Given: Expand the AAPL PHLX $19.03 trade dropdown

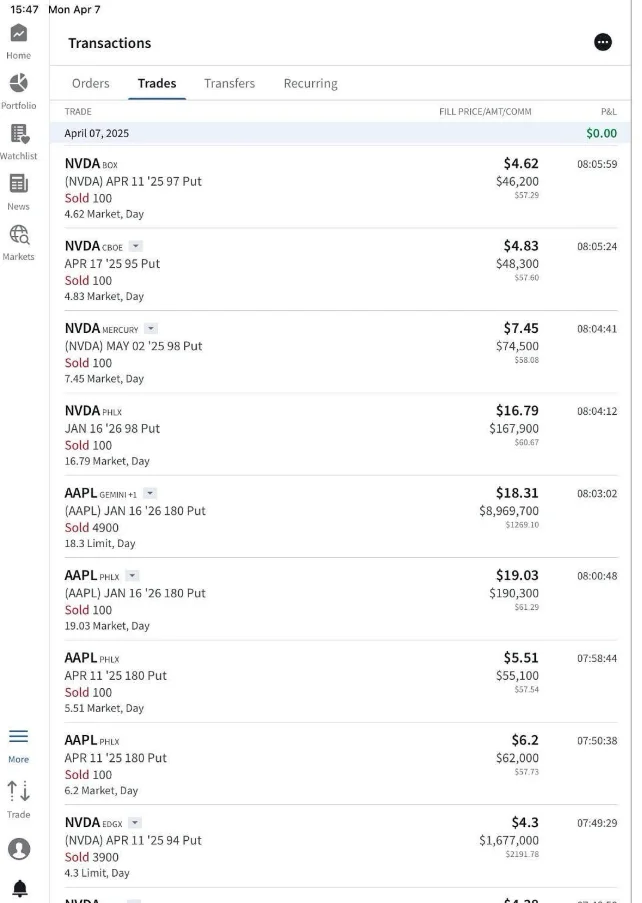Looking at the screenshot, I should pos(132,576).
